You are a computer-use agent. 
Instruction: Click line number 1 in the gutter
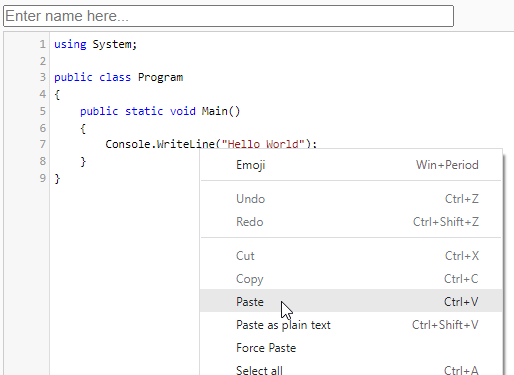click(x=42, y=44)
